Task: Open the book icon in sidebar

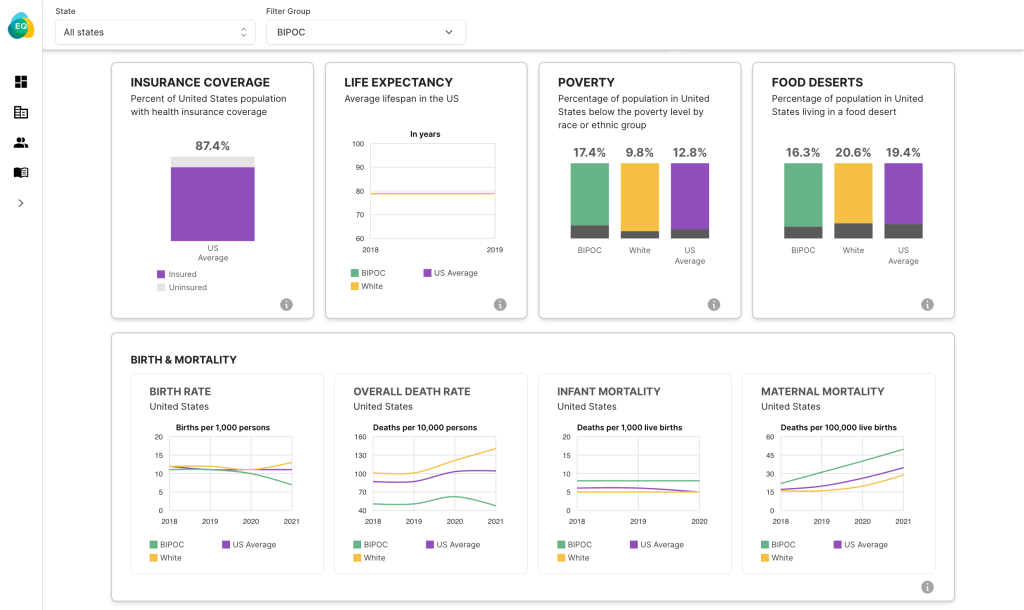Action: tap(21, 173)
